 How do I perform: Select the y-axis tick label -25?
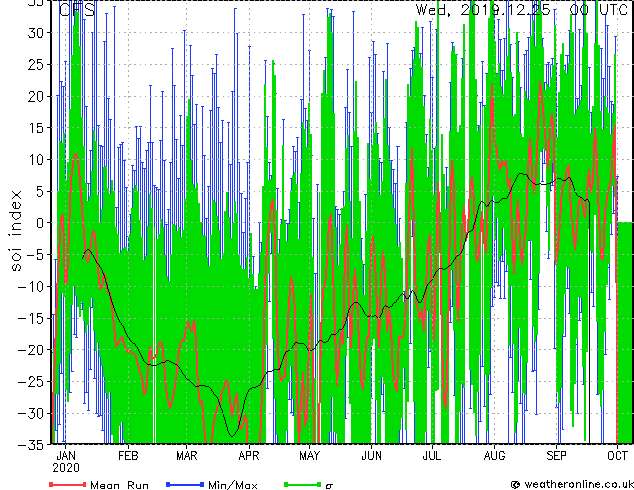click(x=31, y=381)
